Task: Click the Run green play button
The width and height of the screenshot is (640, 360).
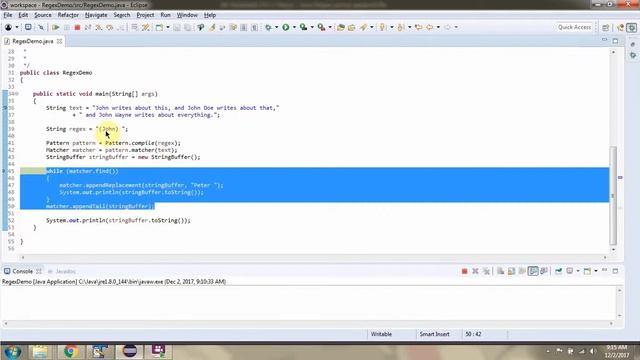Action: 286,27
